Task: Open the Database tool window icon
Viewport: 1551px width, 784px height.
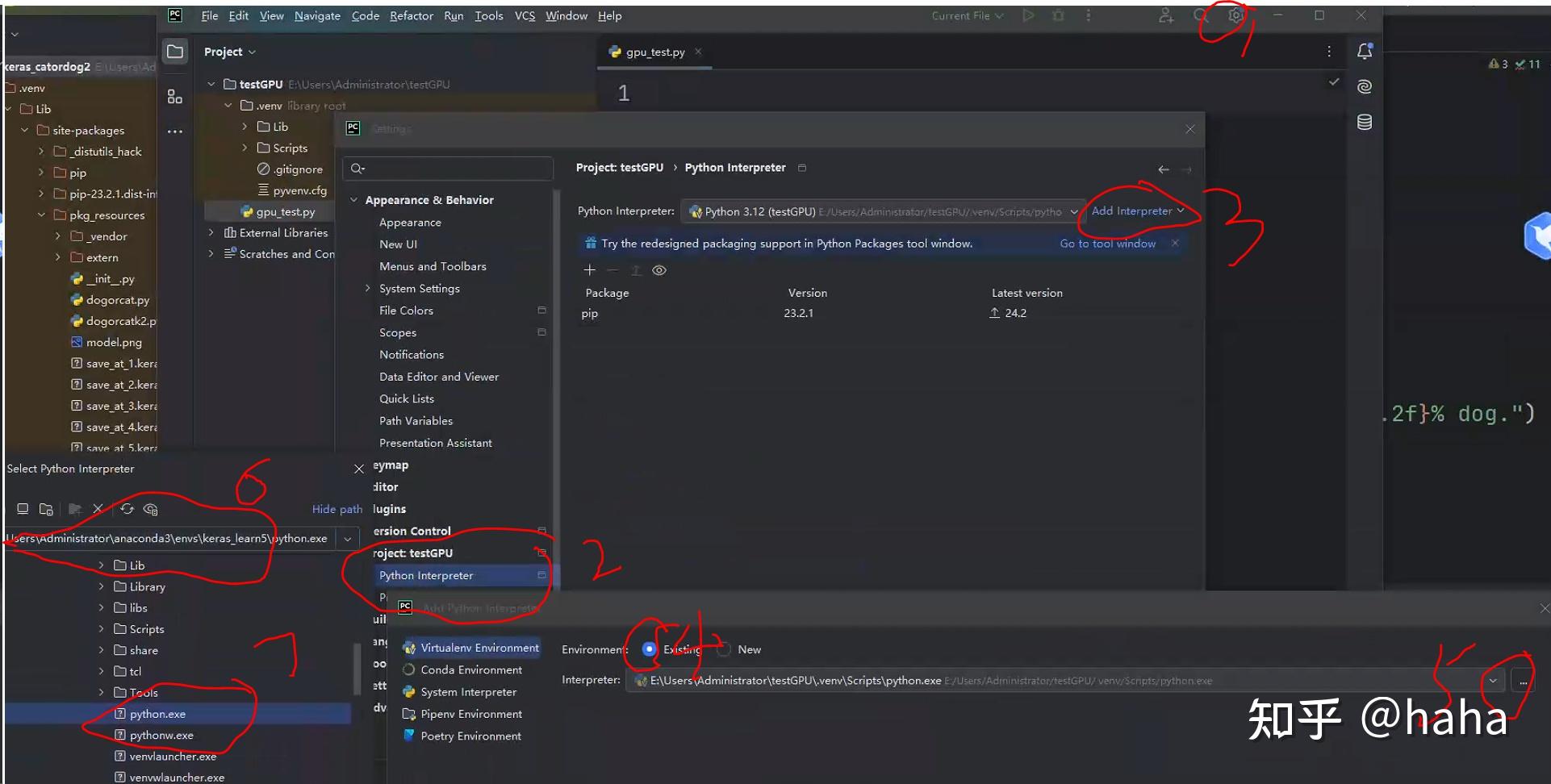Action: point(1365,122)
